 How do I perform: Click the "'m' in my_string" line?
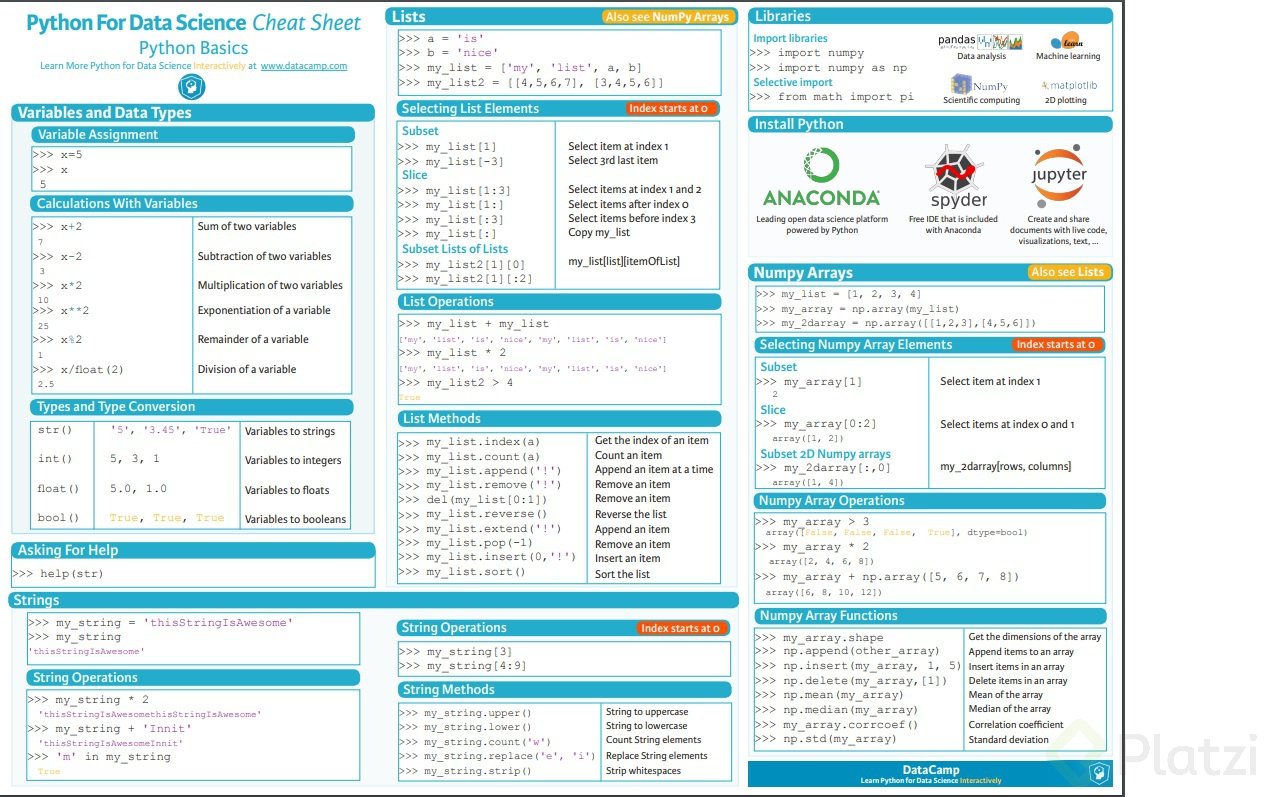pos(99,757)
